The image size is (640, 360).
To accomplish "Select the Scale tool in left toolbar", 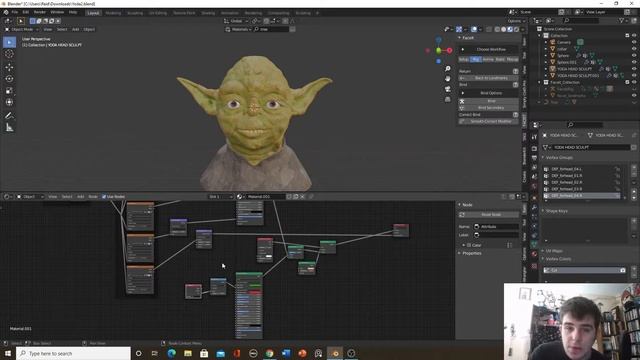I will [9, 91].
